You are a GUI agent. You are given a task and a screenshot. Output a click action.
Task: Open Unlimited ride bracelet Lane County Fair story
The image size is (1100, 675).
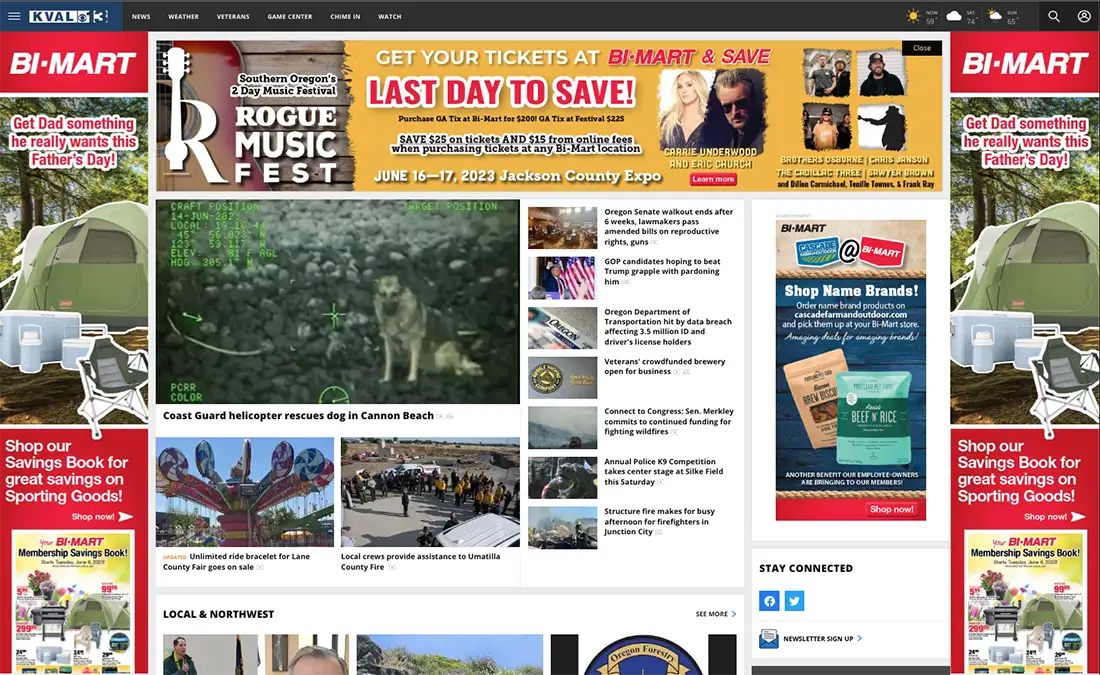(x=236, y=561)
